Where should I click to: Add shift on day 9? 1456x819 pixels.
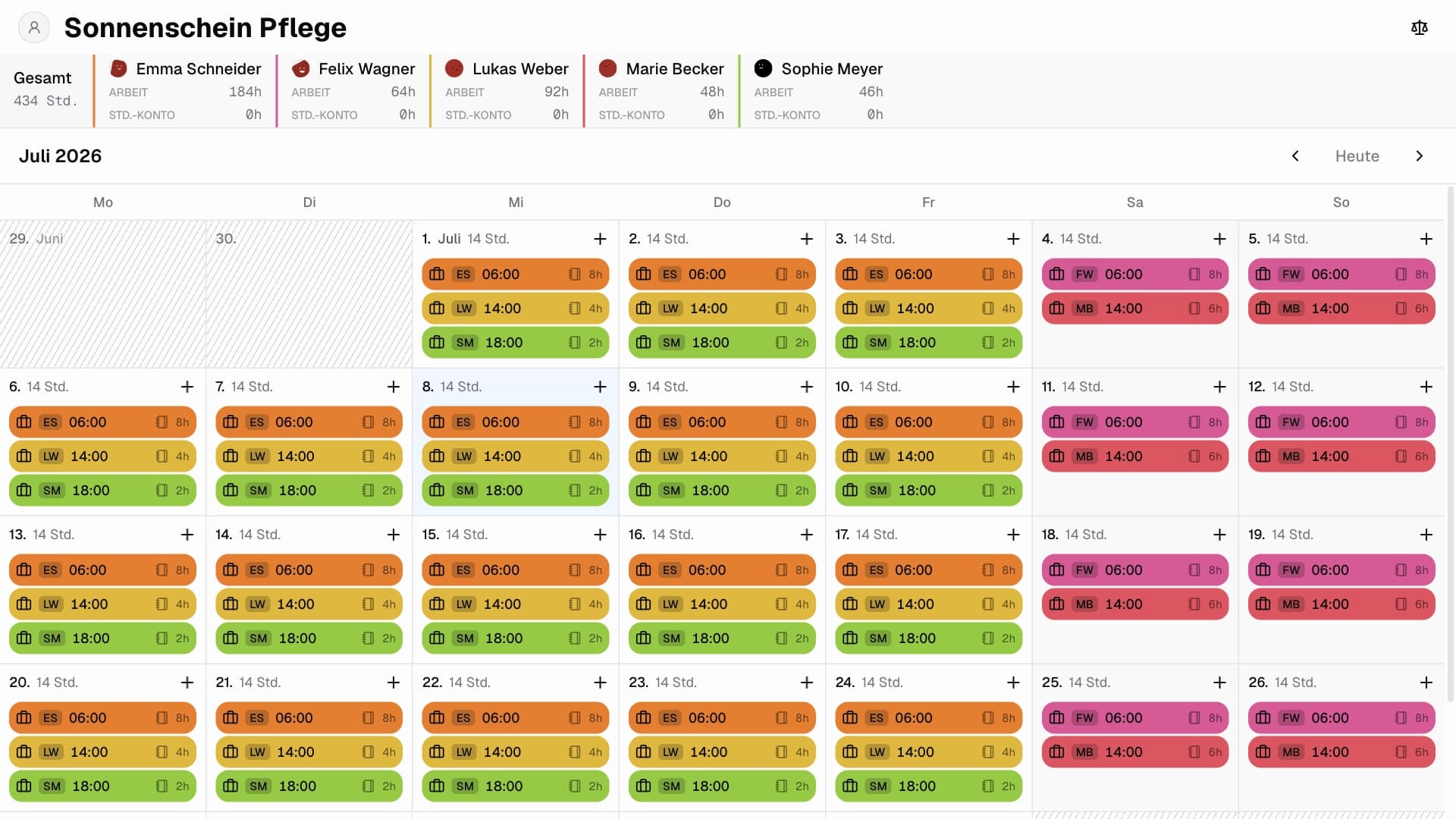pyautogui.click(x=807, y=387)
